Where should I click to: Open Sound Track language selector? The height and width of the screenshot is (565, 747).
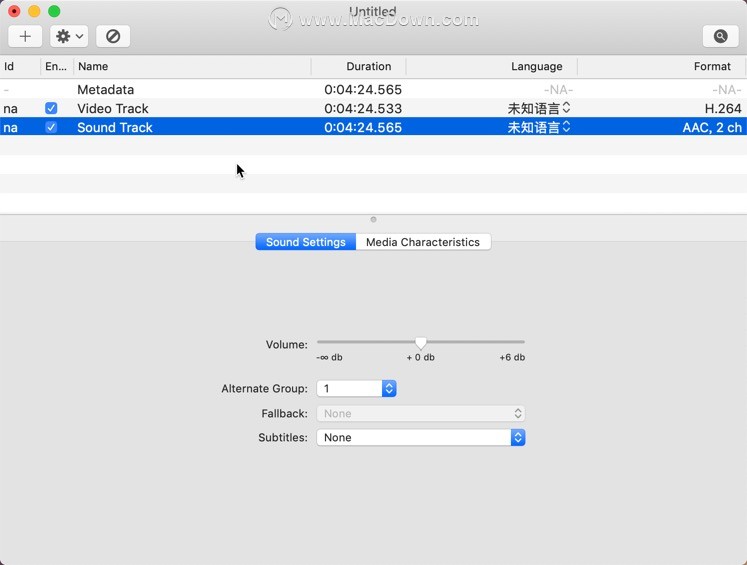pos(540,127)
